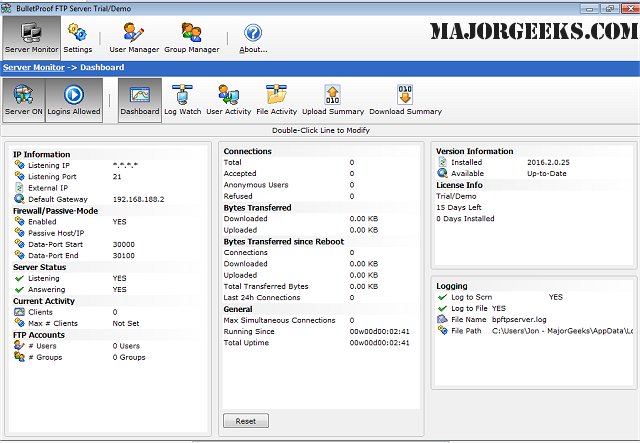Switch to the Download Summary view

pyautogui.click(x=405, y=100)
